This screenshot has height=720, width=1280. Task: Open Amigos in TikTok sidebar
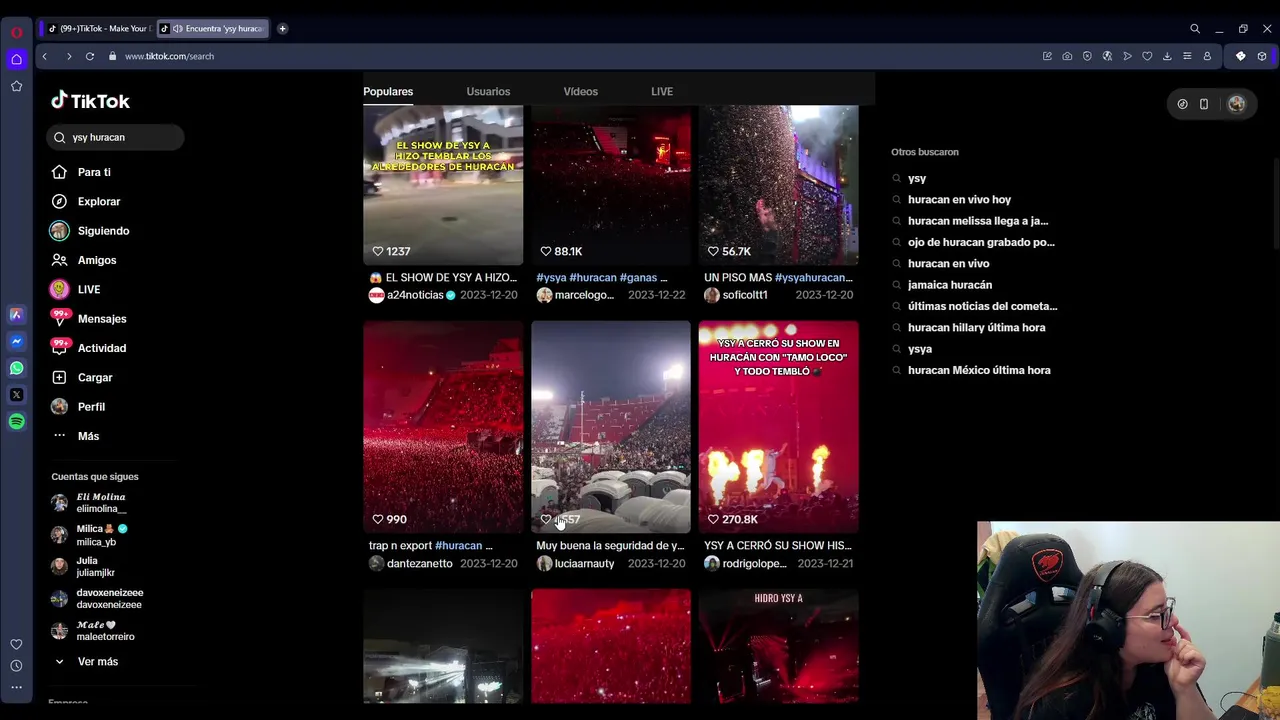pyautogui.click(x=97, y=260)
